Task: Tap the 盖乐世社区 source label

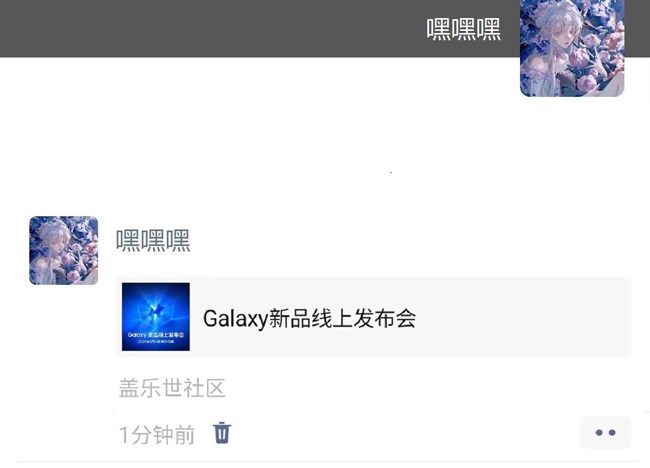Action: [x=172, y=388]
